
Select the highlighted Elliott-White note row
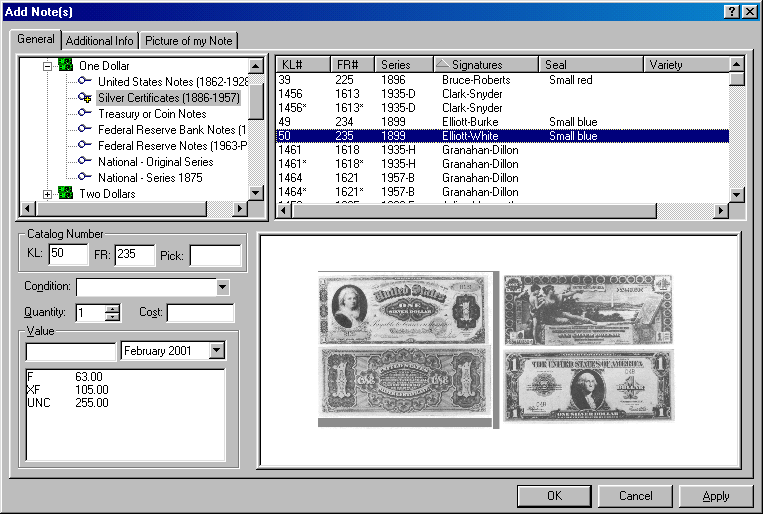503,136
